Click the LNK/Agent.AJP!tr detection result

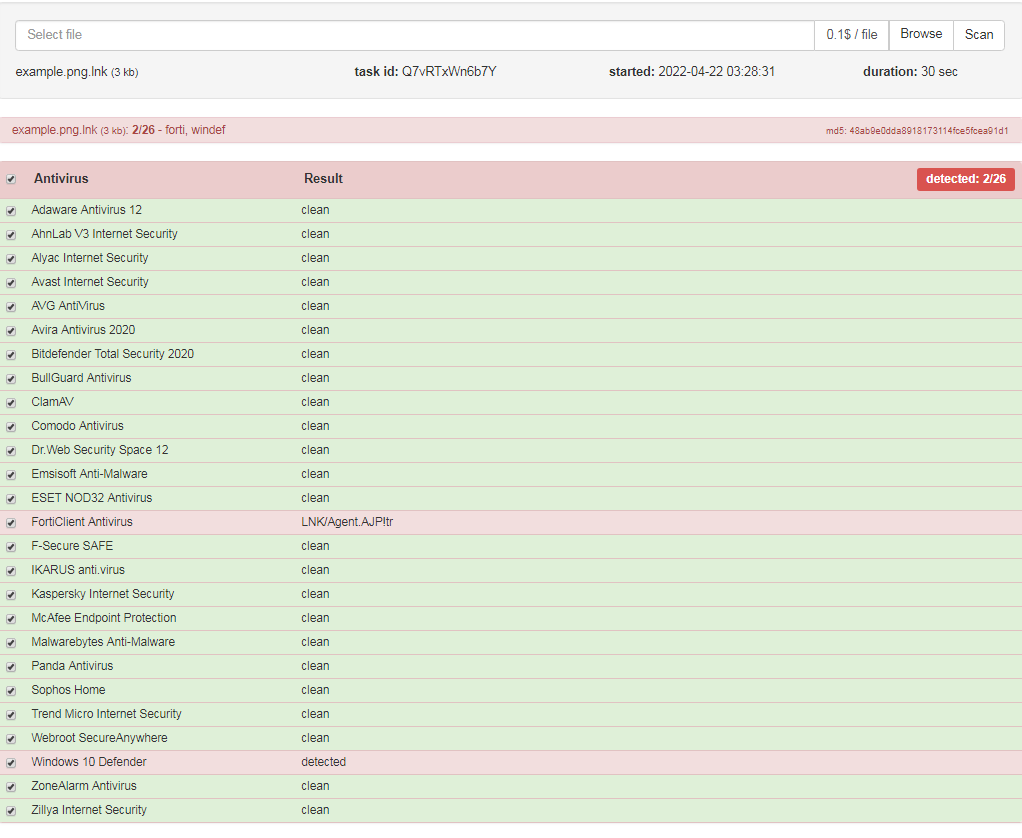point(347,522)
